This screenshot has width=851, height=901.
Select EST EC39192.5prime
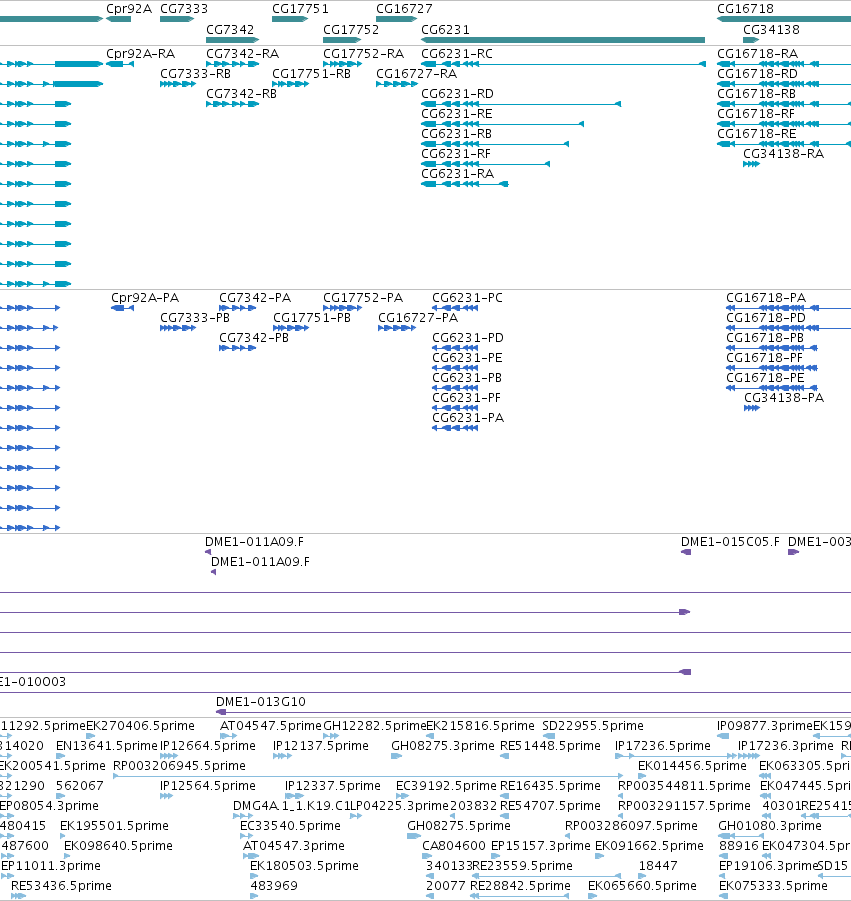pos(446,786)
